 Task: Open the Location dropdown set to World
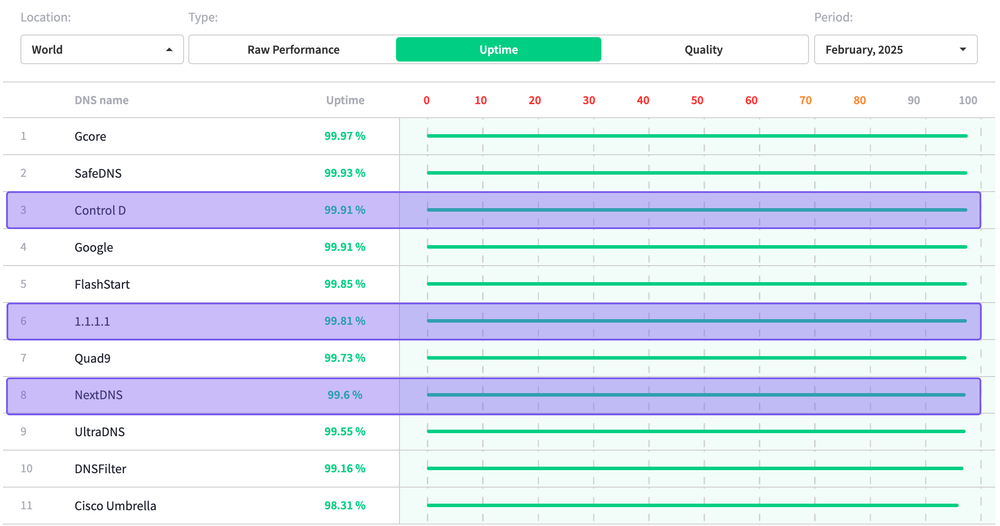pos(101,50)
